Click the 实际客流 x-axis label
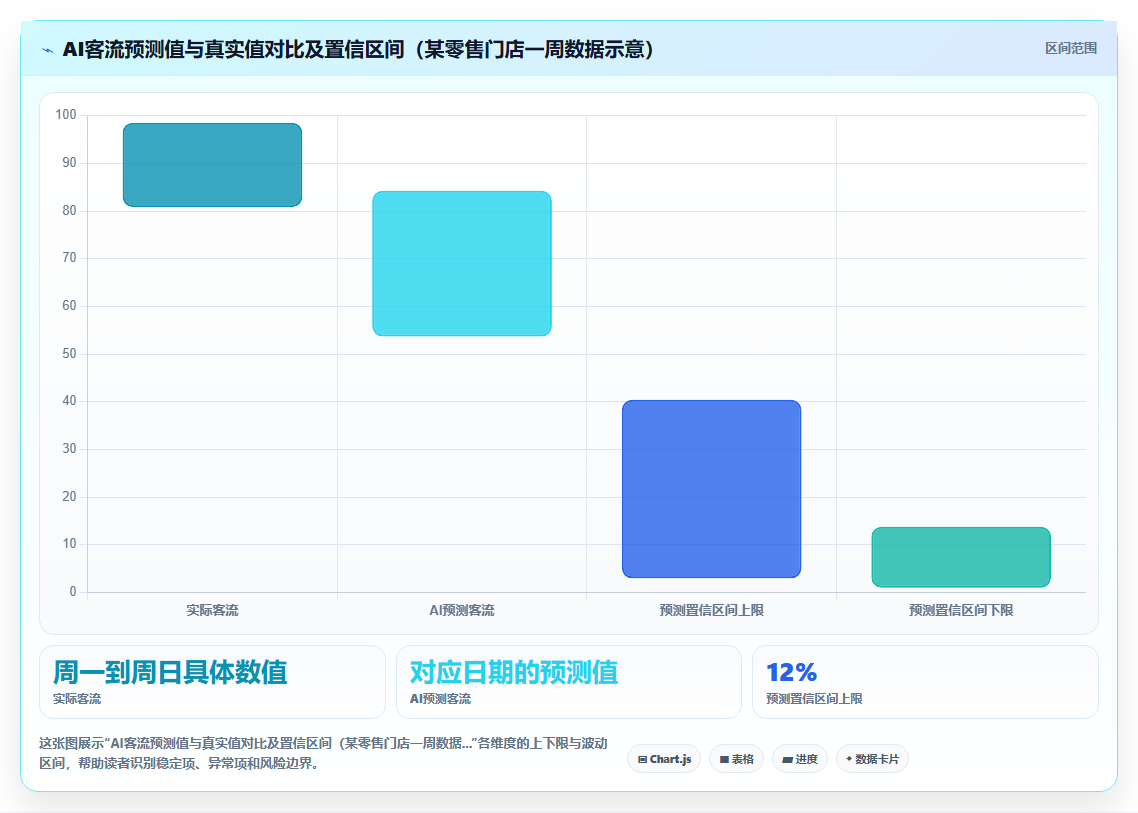 coord(213,610)
